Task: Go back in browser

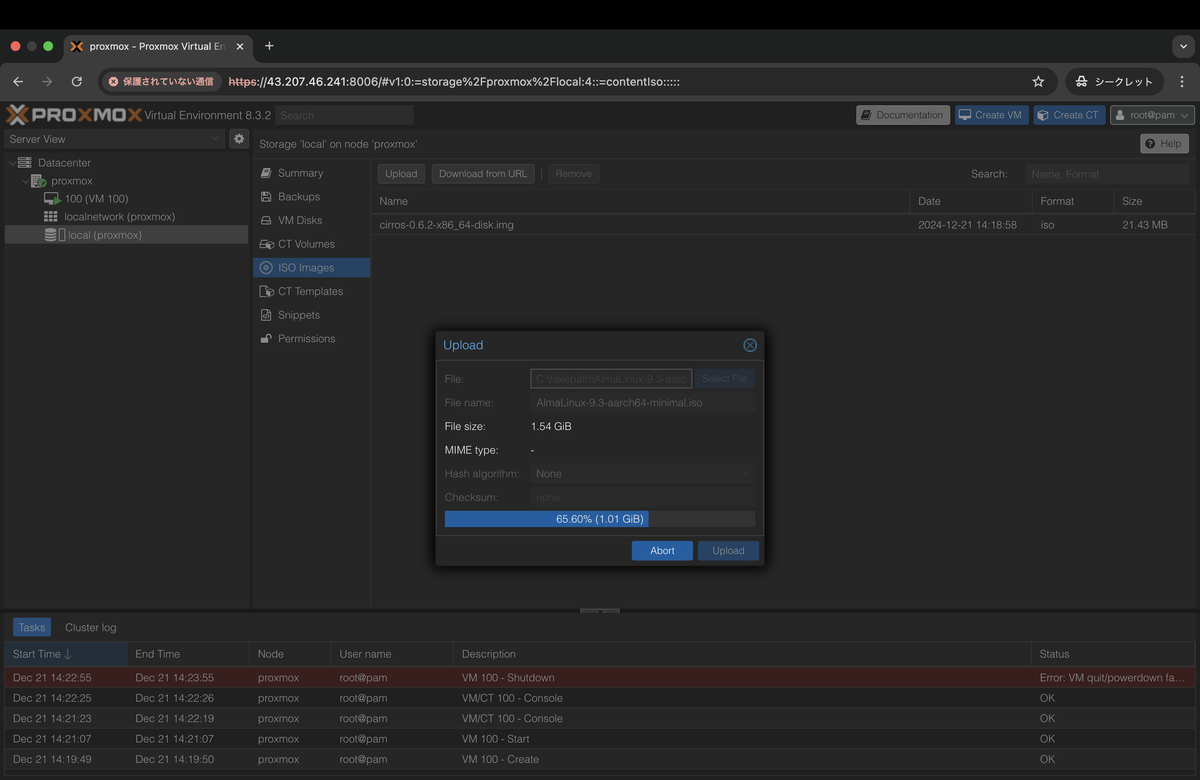Action: pyautogui.click(x=18, y=82)
